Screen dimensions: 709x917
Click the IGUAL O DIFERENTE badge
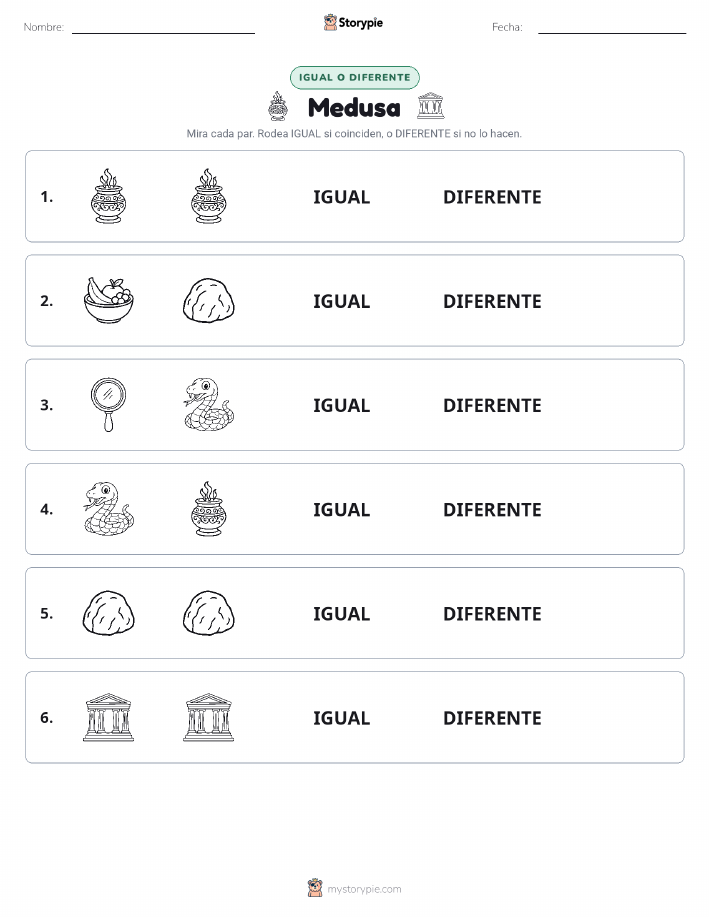click(354, 77)
